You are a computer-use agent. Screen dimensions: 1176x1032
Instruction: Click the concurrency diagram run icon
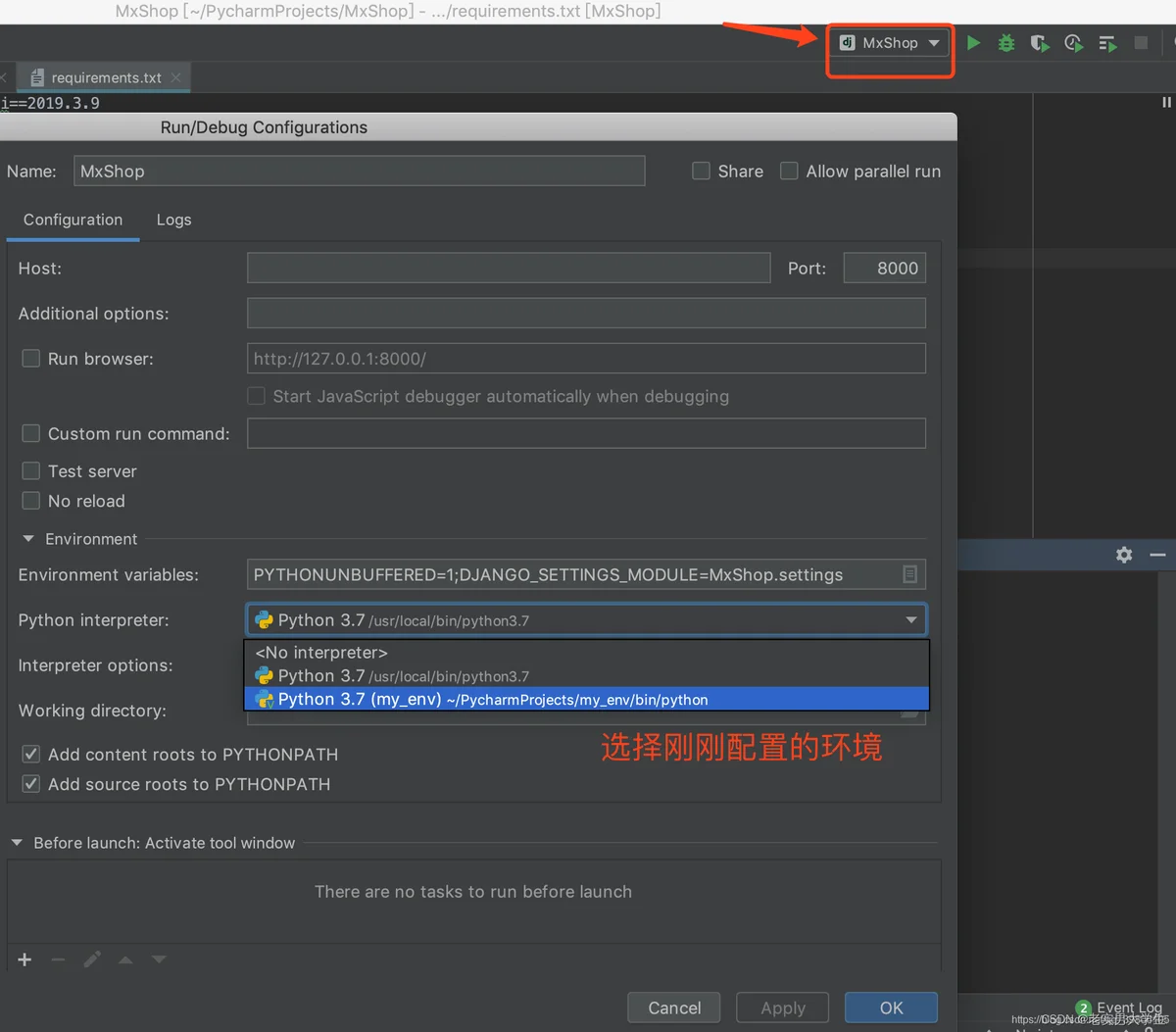pos(1108,43)
